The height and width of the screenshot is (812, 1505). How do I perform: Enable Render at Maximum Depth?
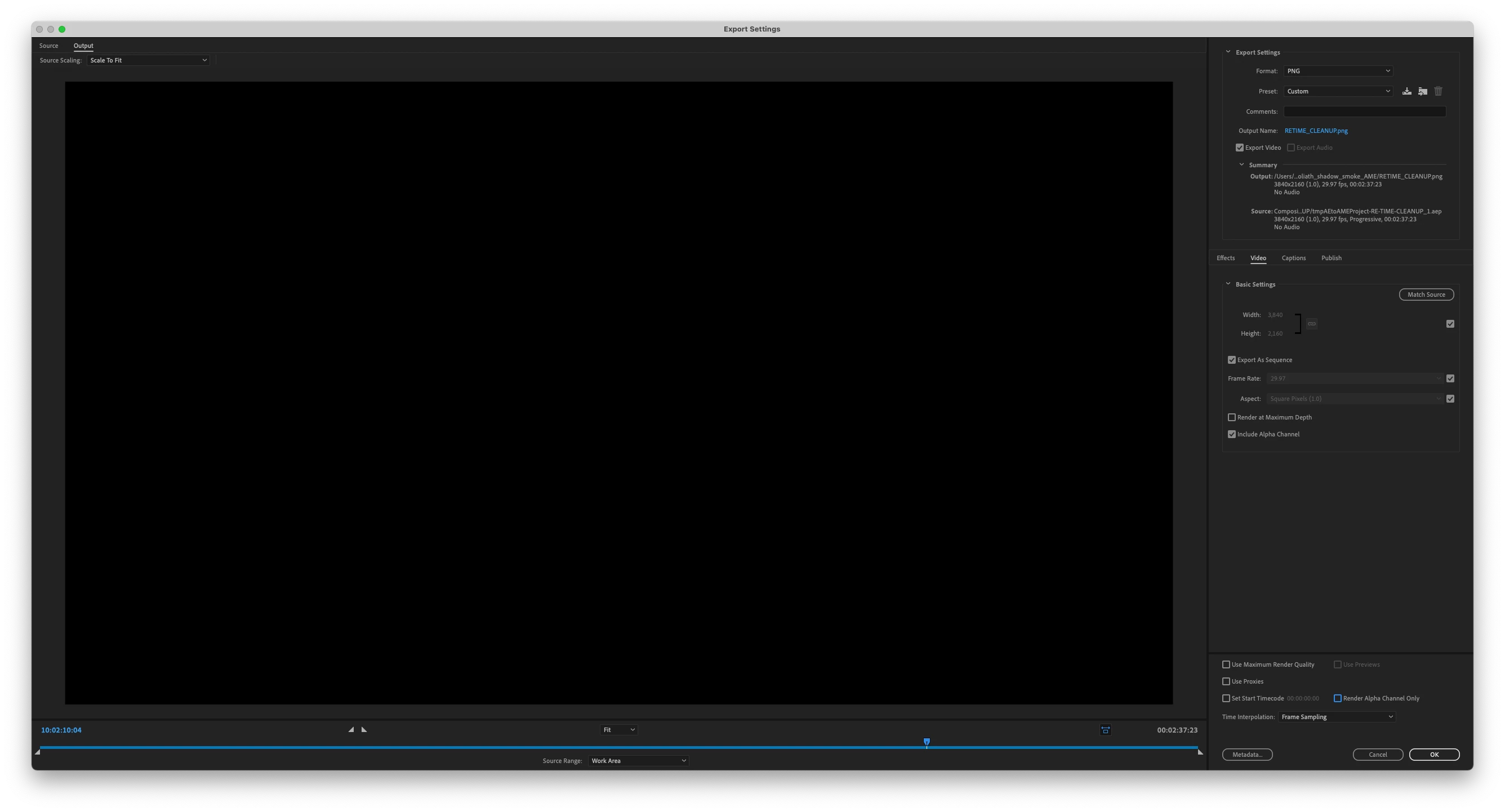coord(1232,417)
